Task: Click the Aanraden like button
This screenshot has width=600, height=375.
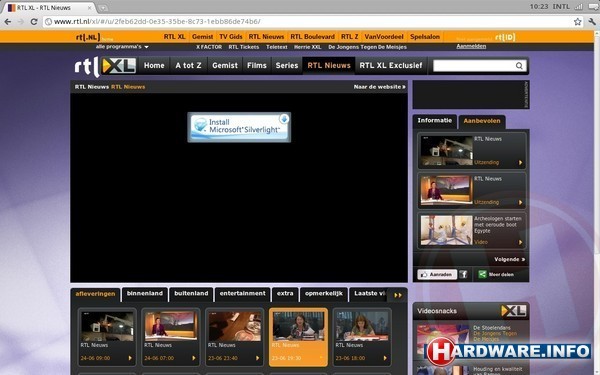Action: coord(437,274)
